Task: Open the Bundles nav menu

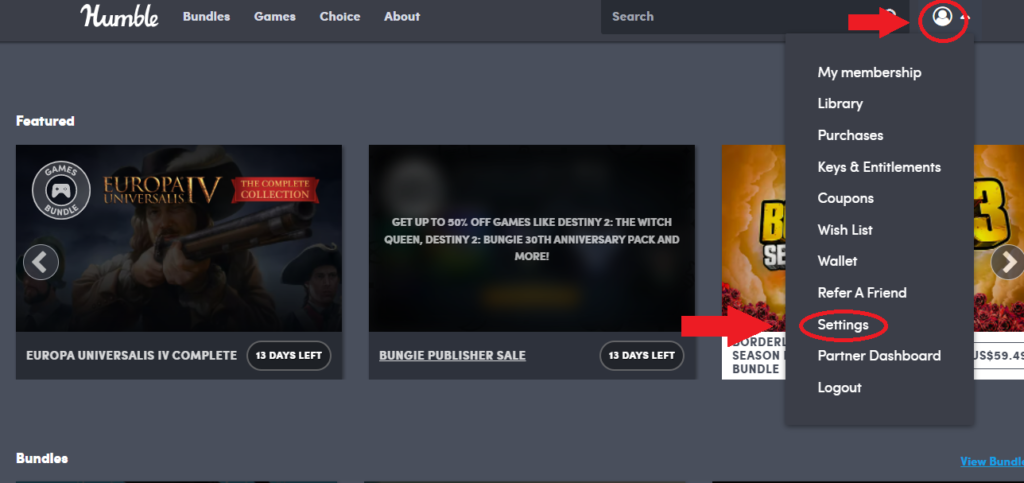Action: (x=206, y=16)
